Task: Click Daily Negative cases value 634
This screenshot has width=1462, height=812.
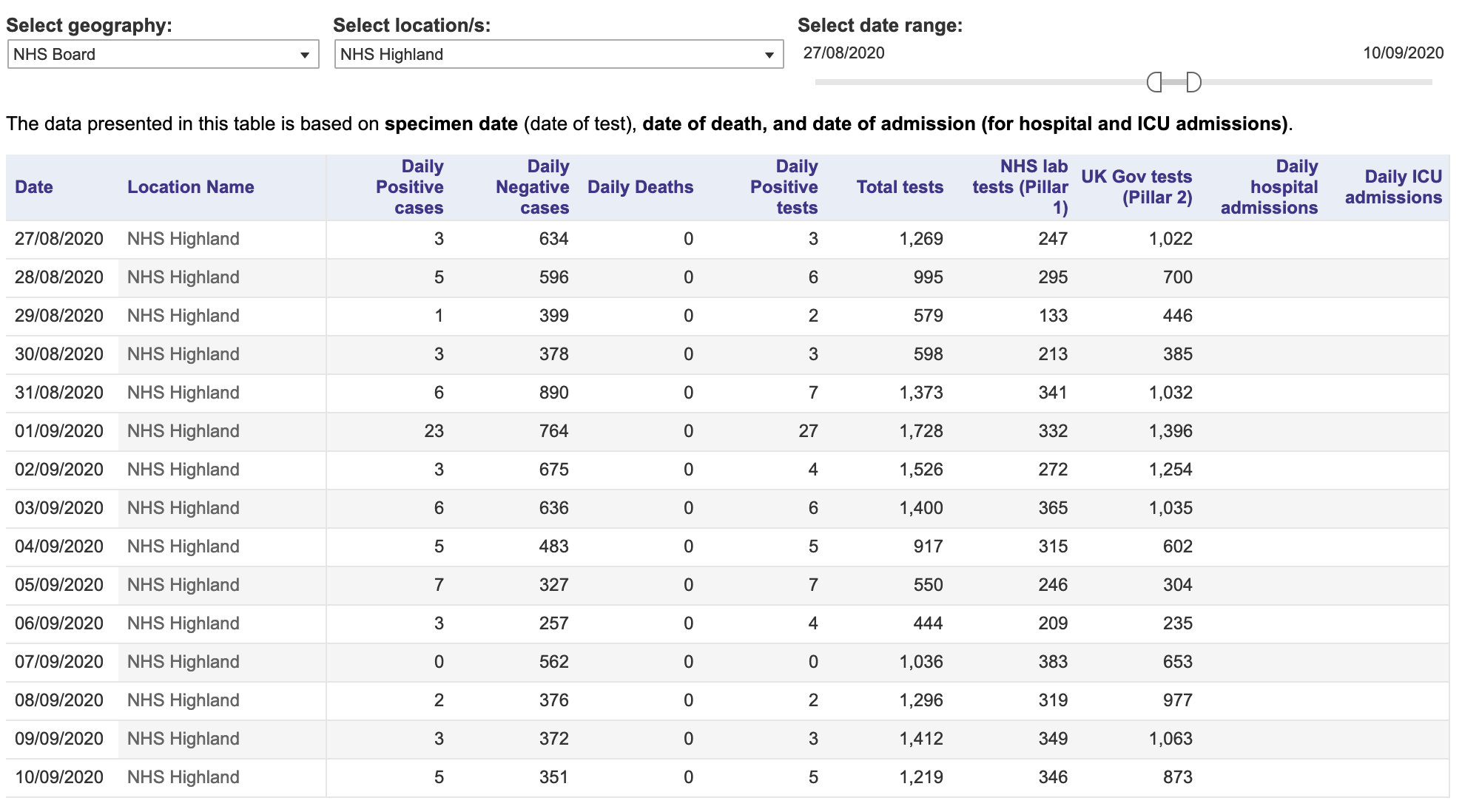Action: click(554, 239)
